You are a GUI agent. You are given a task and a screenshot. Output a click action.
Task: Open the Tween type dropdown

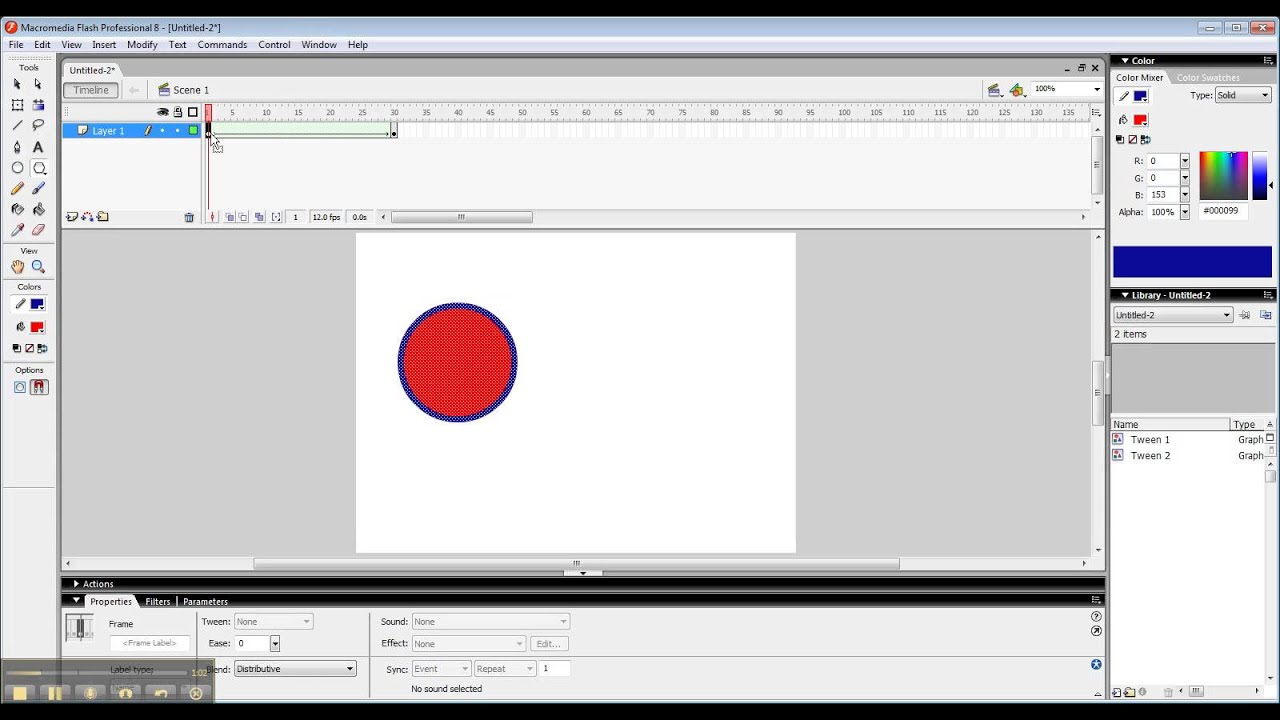coord(273,622)
